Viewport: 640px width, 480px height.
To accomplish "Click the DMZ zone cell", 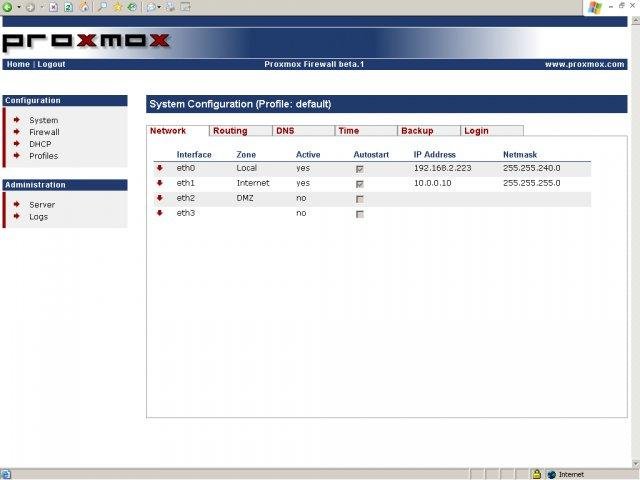I will (x=245, y=198).
